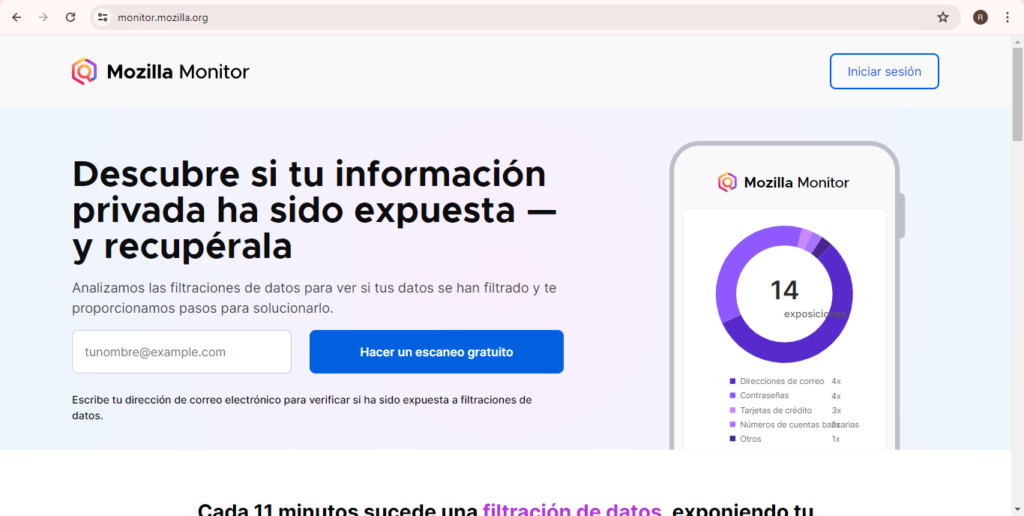Open the Chrome profile avatar
This screenshot has height=516, width=1024.
(980, 18)
